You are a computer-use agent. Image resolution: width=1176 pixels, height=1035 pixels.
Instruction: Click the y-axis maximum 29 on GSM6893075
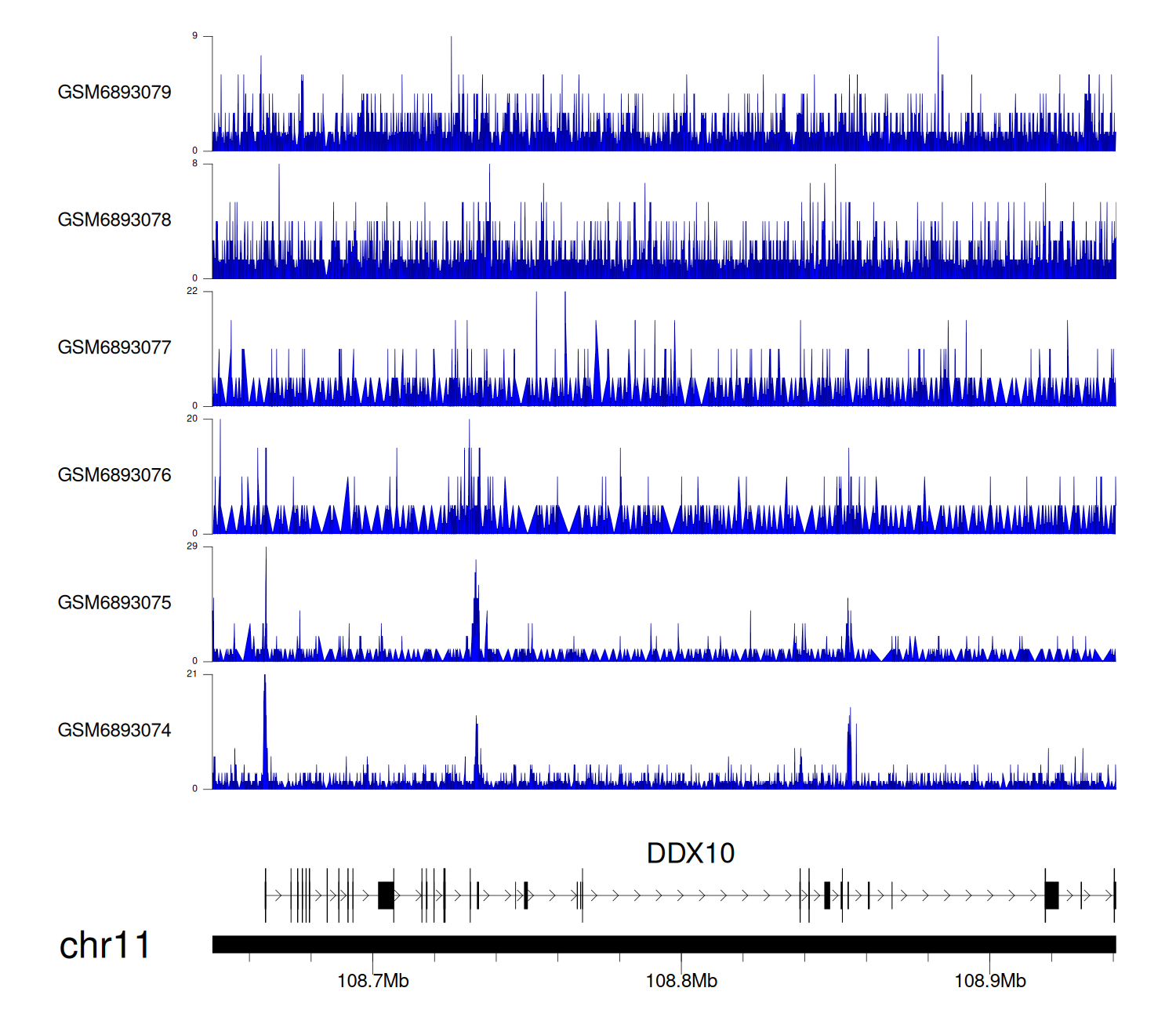click(x=192, y=547)
